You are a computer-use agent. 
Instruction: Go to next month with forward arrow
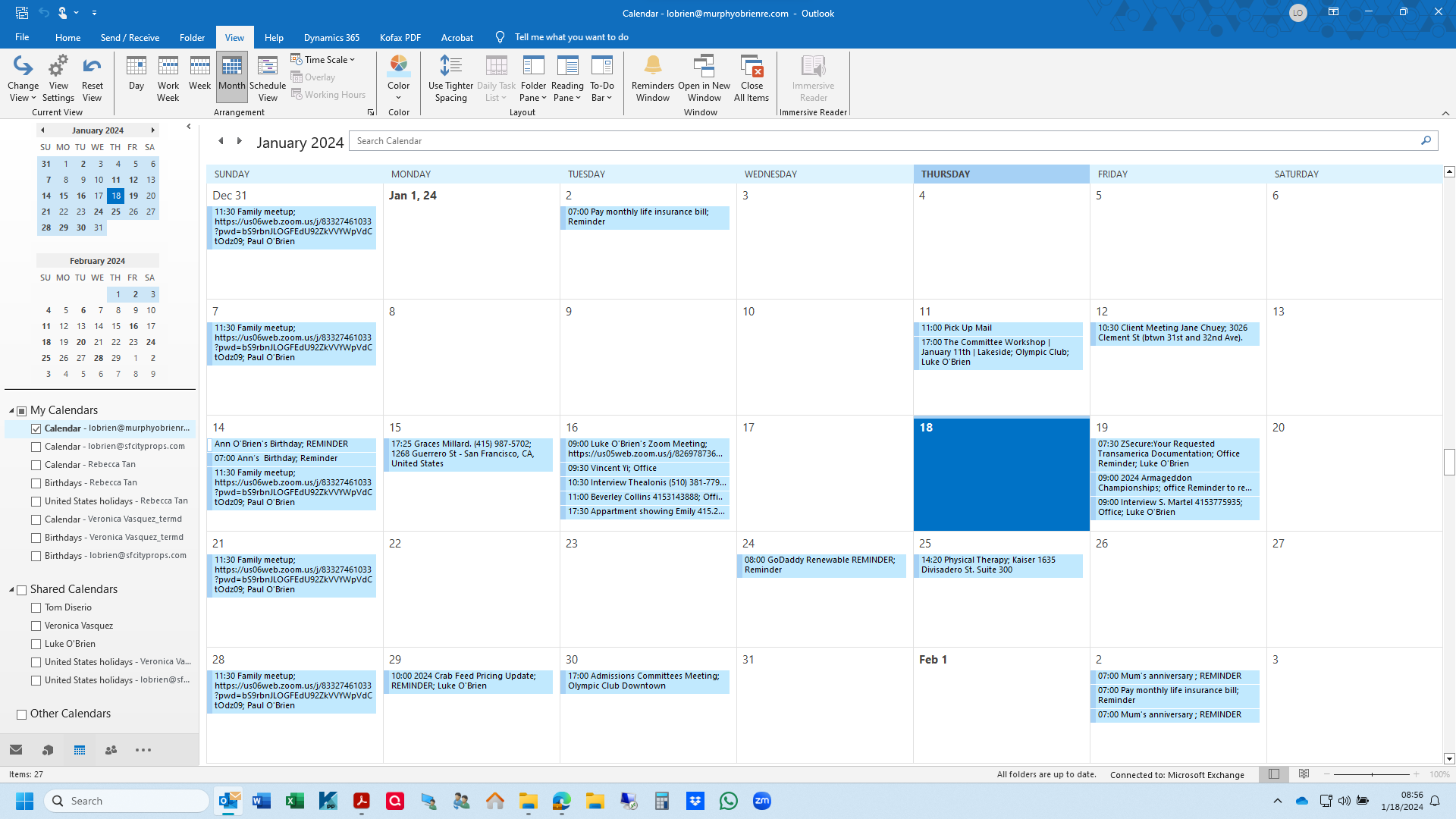tap(239, 140)
